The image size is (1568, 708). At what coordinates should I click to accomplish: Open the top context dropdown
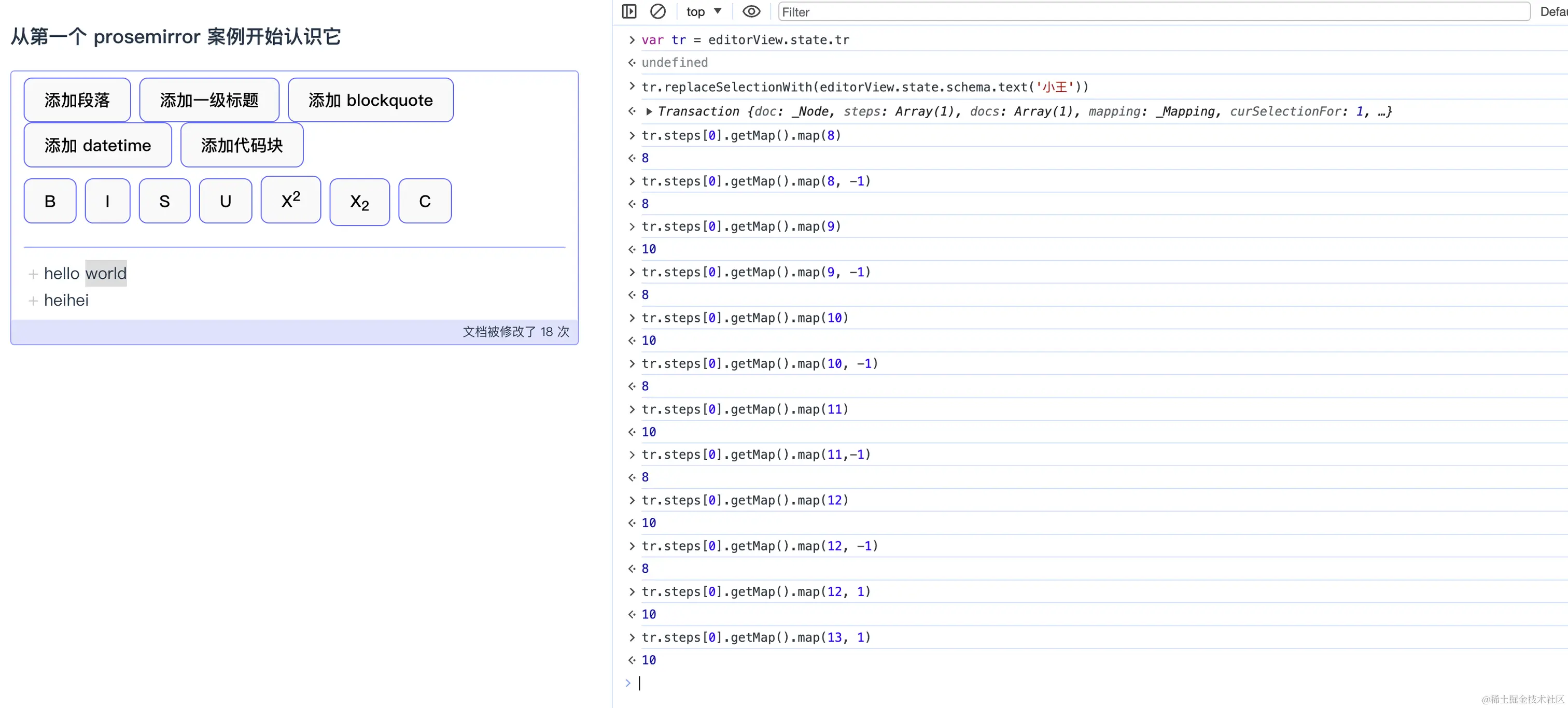point(704,11)
